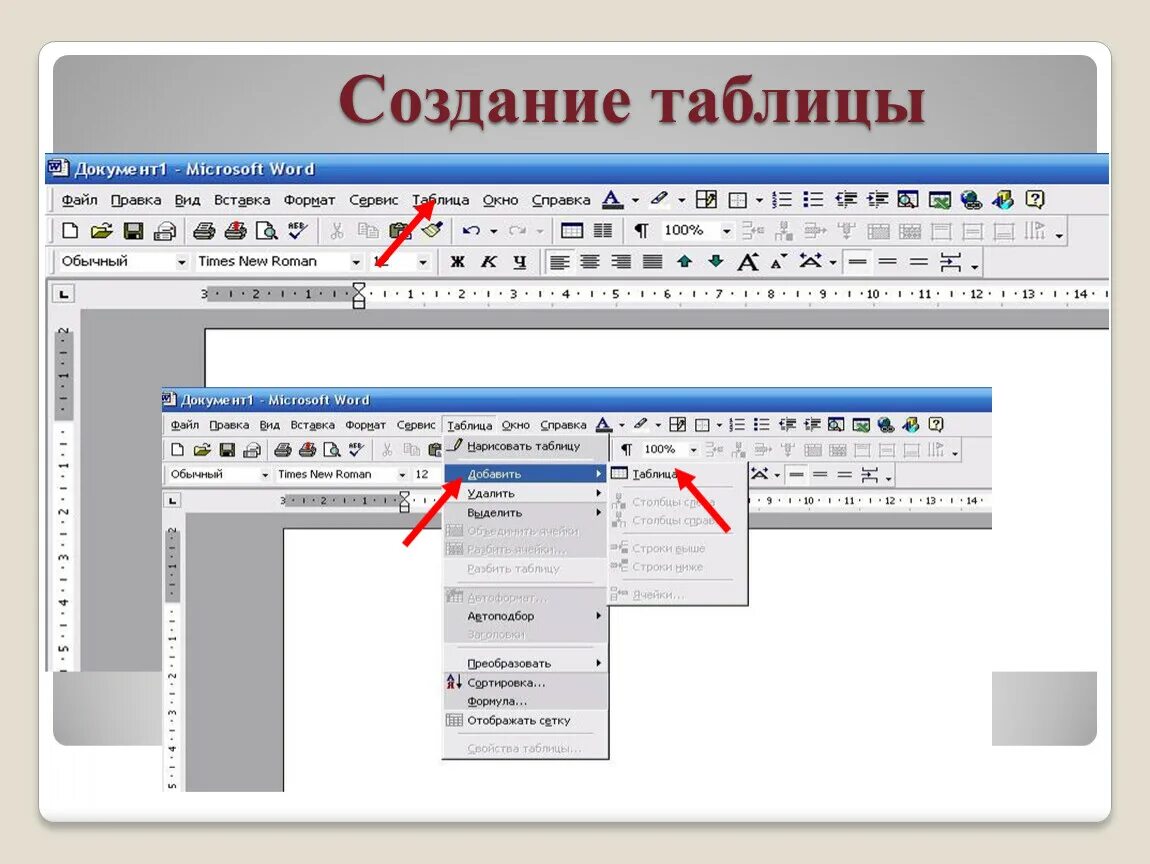Image resolution: width=1150 pixels, height=864 pixels.
Task: Toggle paragraph marks ¶ in front Word window
Action: [x=626, y=450]
